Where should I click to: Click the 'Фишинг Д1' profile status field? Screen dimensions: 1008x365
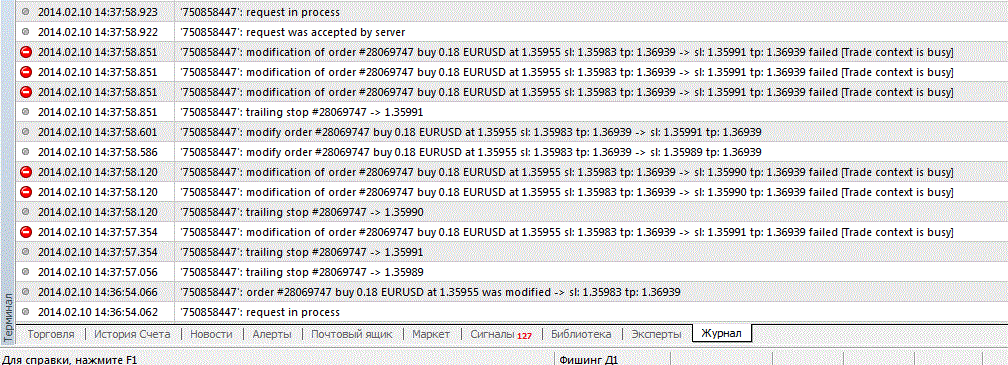click(589, 359)
